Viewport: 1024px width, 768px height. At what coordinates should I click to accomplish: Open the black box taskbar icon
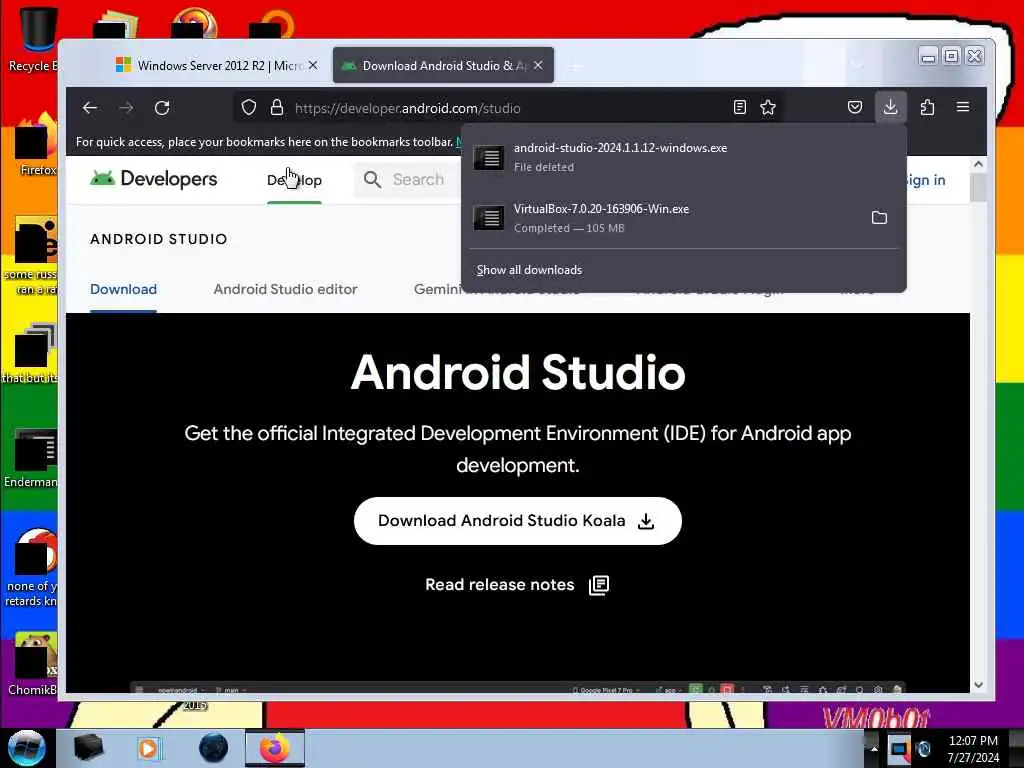88,748
